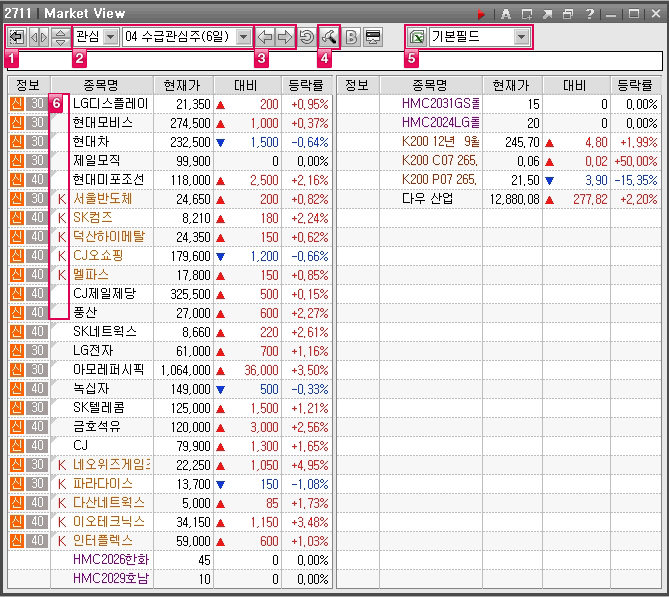
Task: Select item HMC2031GS in right table
Action: tap(441, 104)
